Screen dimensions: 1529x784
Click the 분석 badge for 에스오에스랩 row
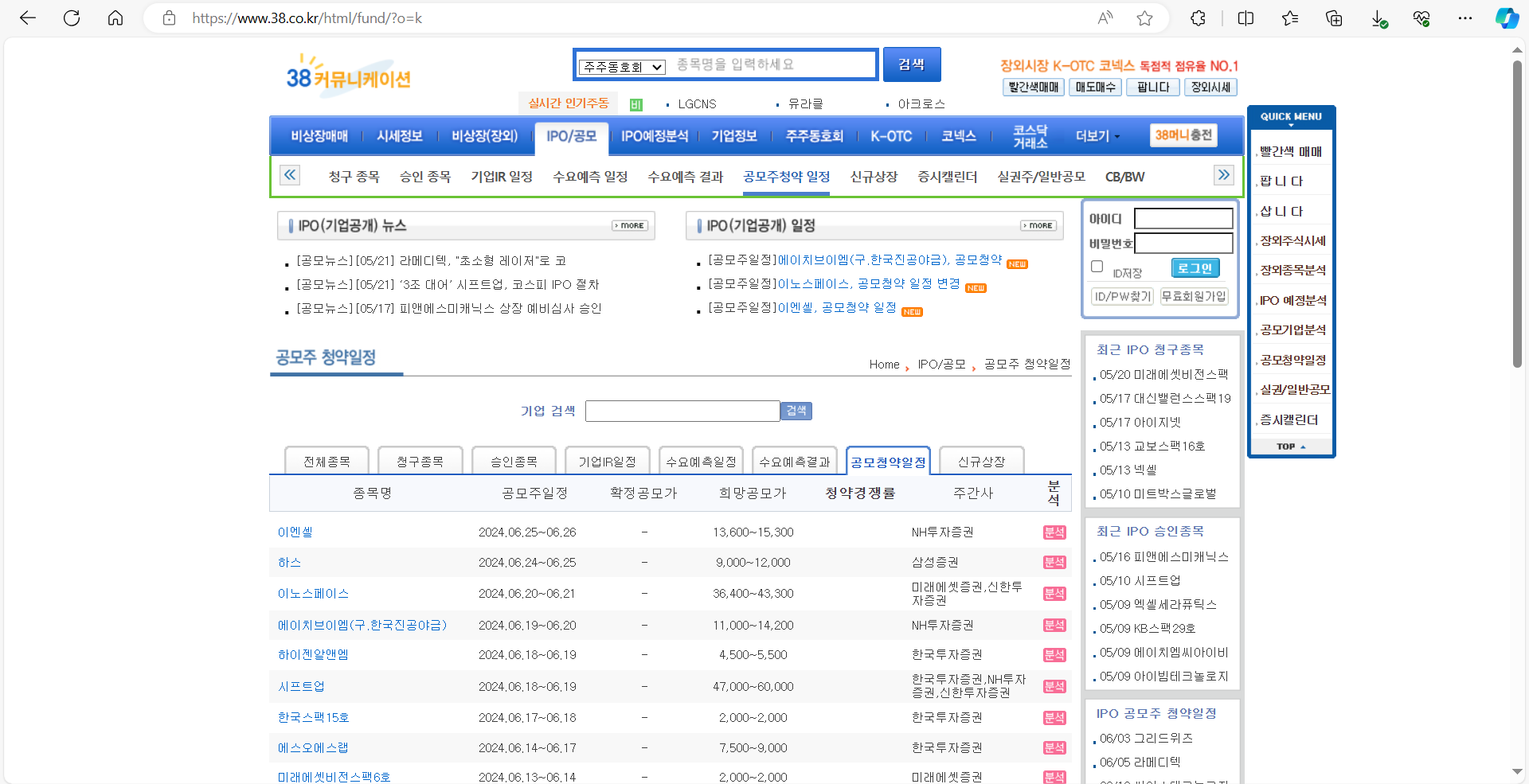coord(1054,747)
